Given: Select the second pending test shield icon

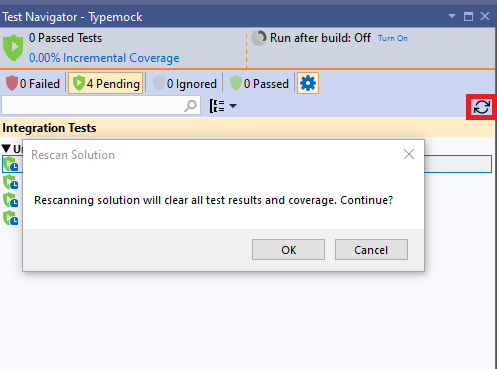Looking at the screenshot, I should tap(11, 182).
